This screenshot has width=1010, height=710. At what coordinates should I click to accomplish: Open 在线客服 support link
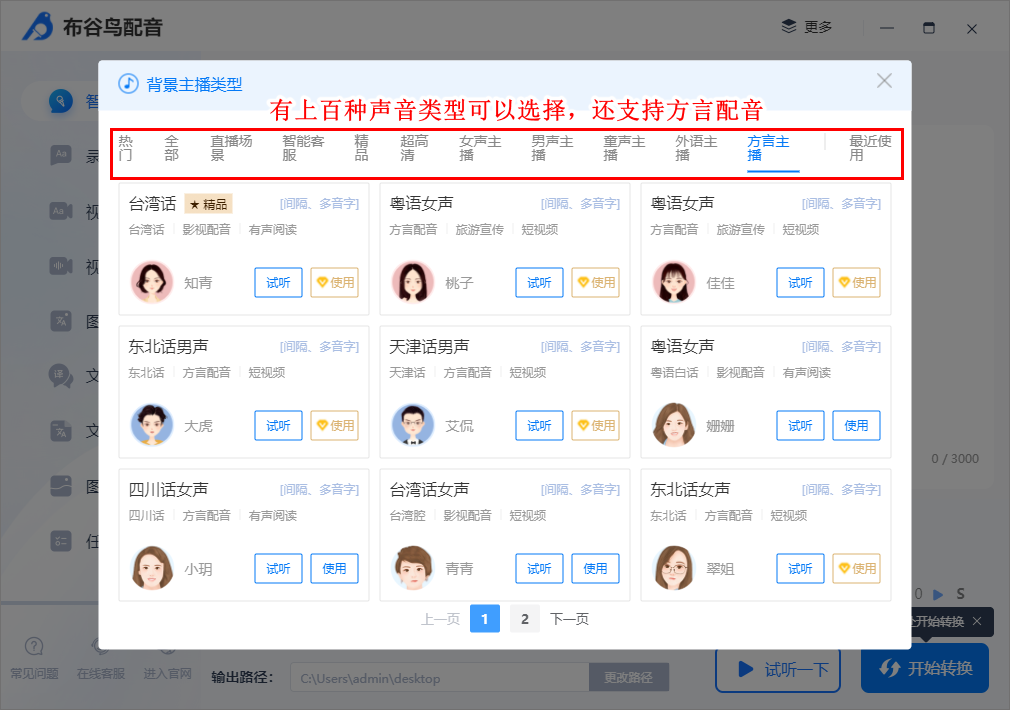coord(100,658)
